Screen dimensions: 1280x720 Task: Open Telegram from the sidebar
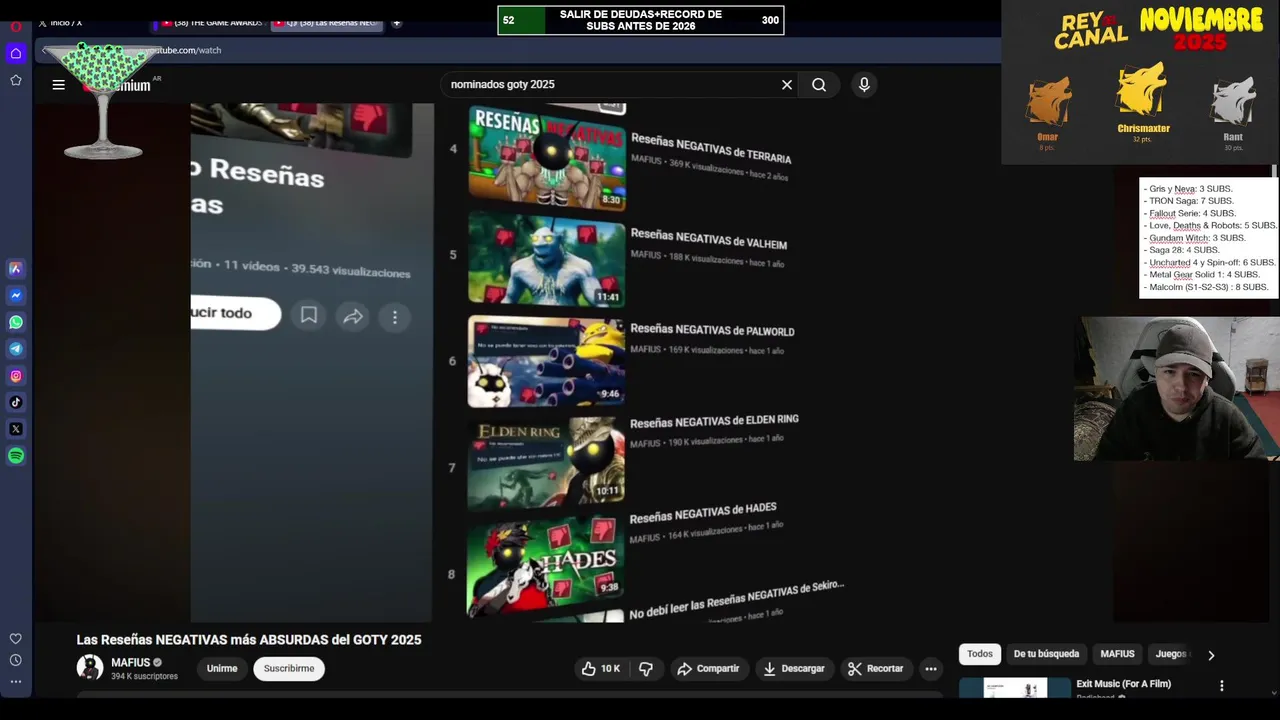click(16, 349)
